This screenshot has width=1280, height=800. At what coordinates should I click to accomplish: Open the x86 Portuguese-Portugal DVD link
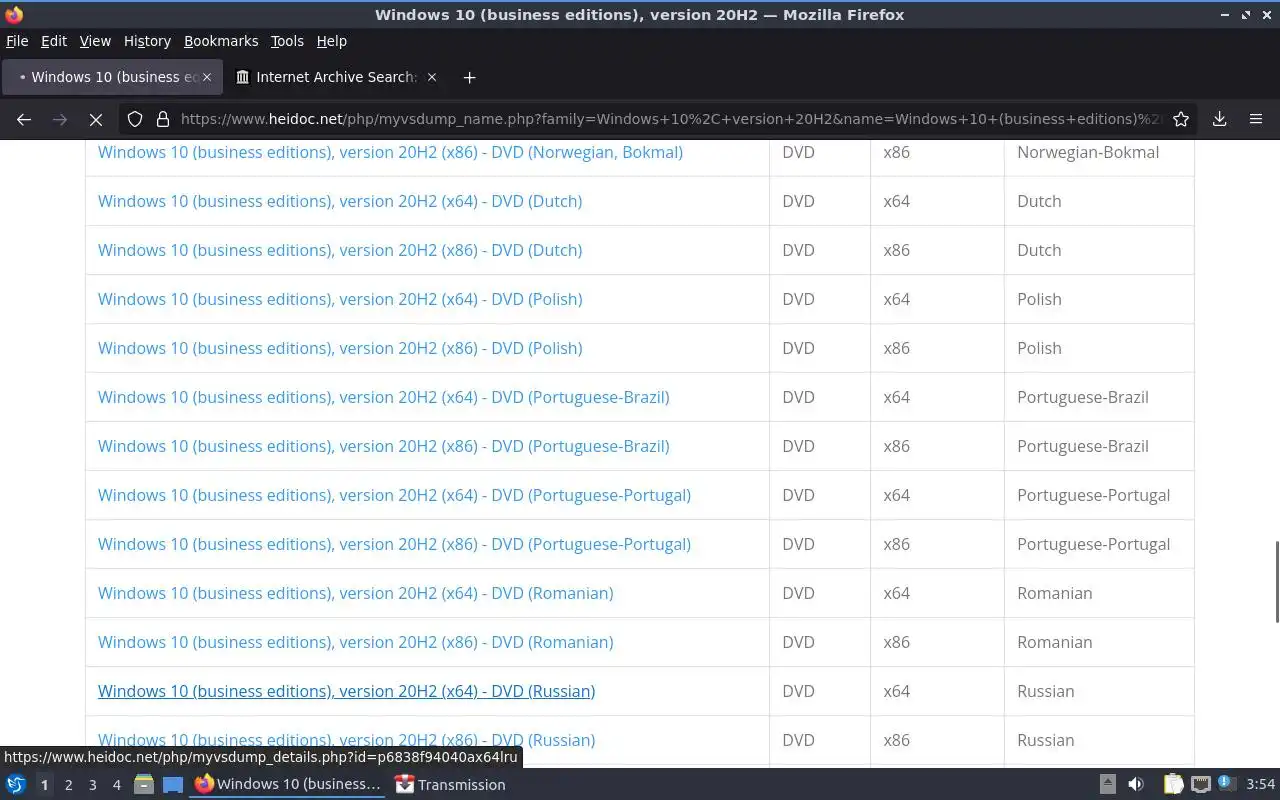click(x=394, y=544)
